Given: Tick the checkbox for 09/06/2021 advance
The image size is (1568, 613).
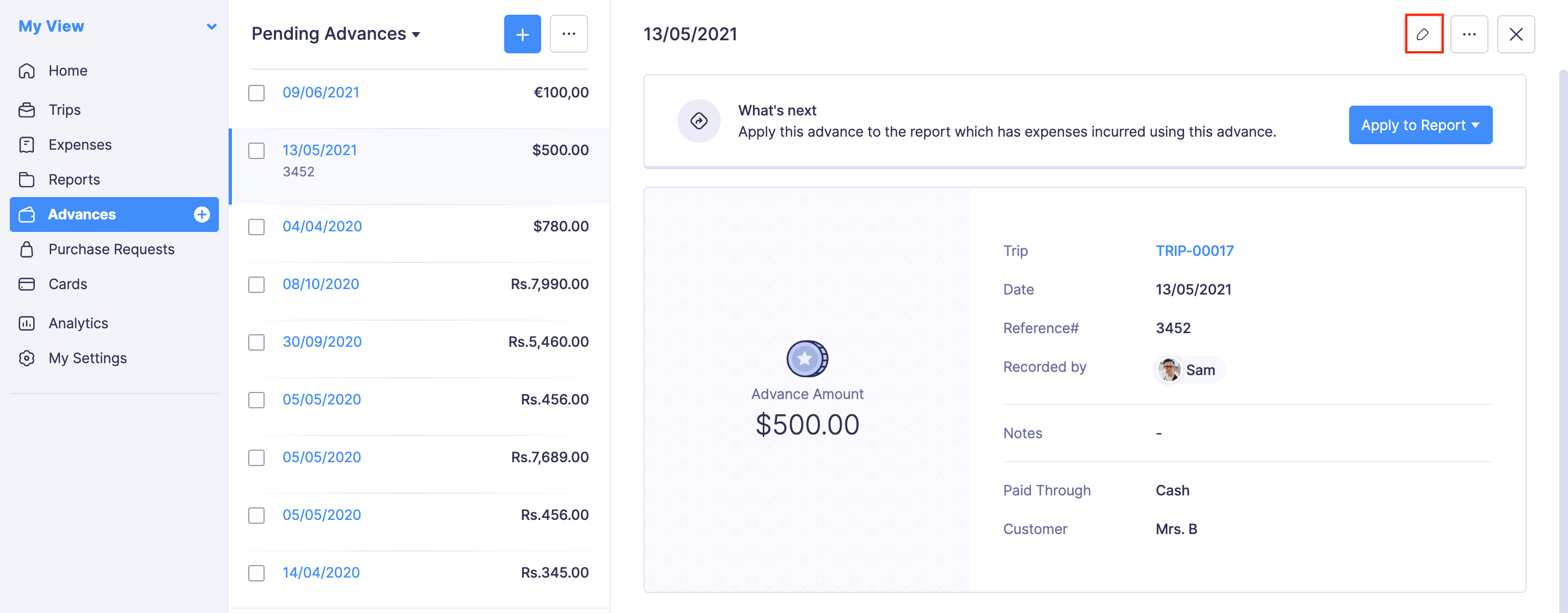Looking at the screenshot, I should 256,93.
